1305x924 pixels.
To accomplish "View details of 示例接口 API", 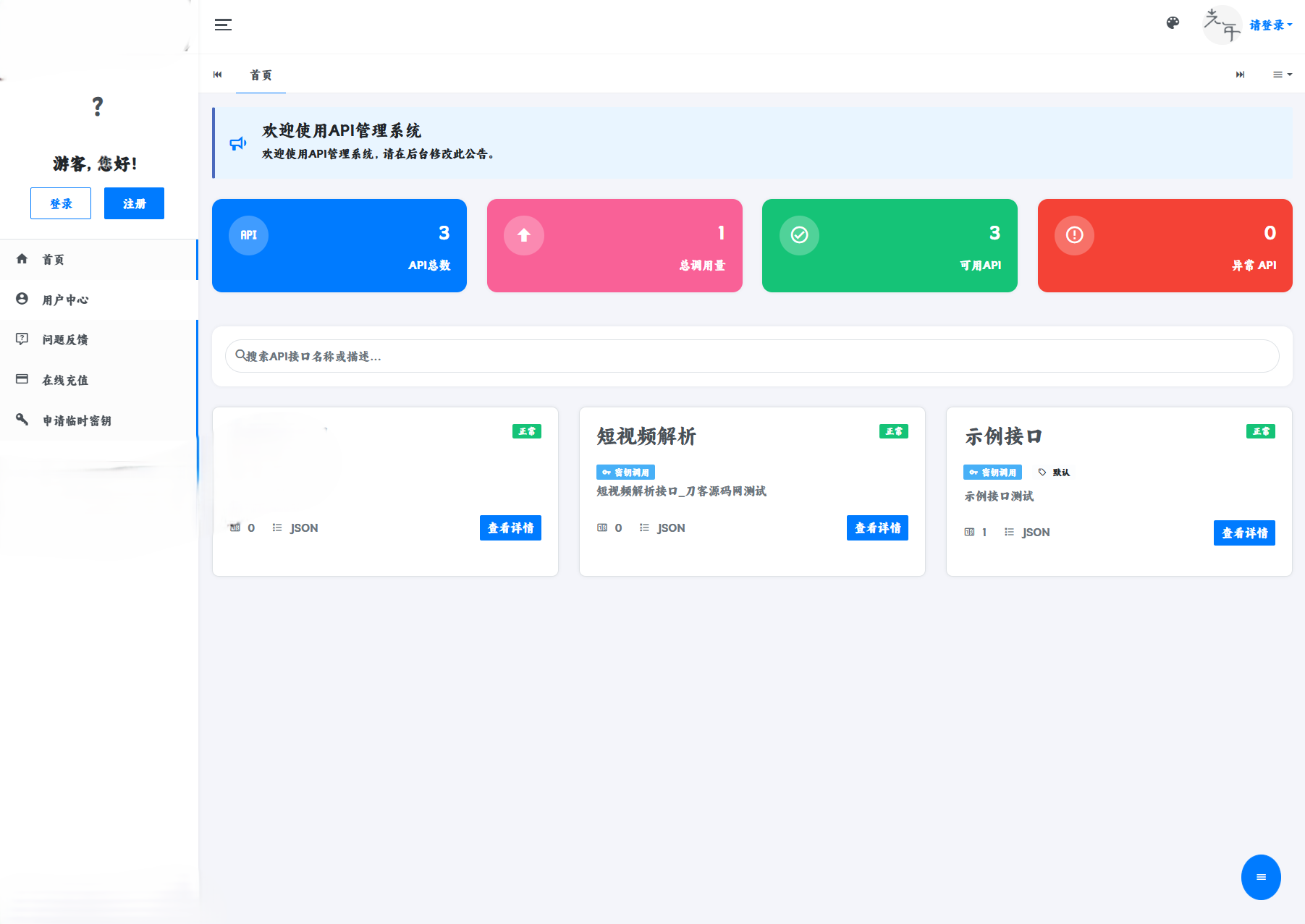I will point(1244,533).
